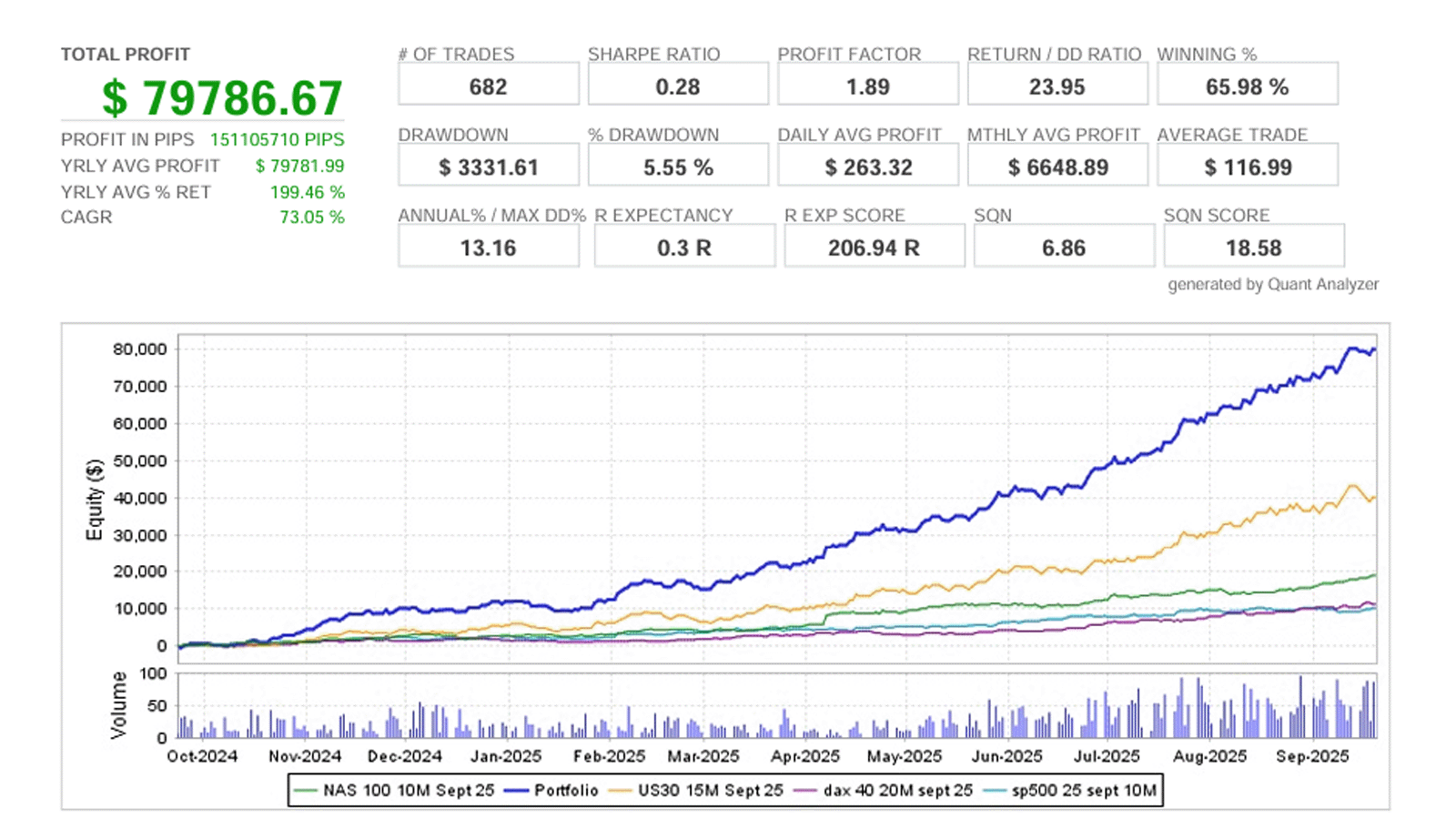Click the # of Trades value box
Screen dimensions: 1456x819
click(x=489, y=86)
